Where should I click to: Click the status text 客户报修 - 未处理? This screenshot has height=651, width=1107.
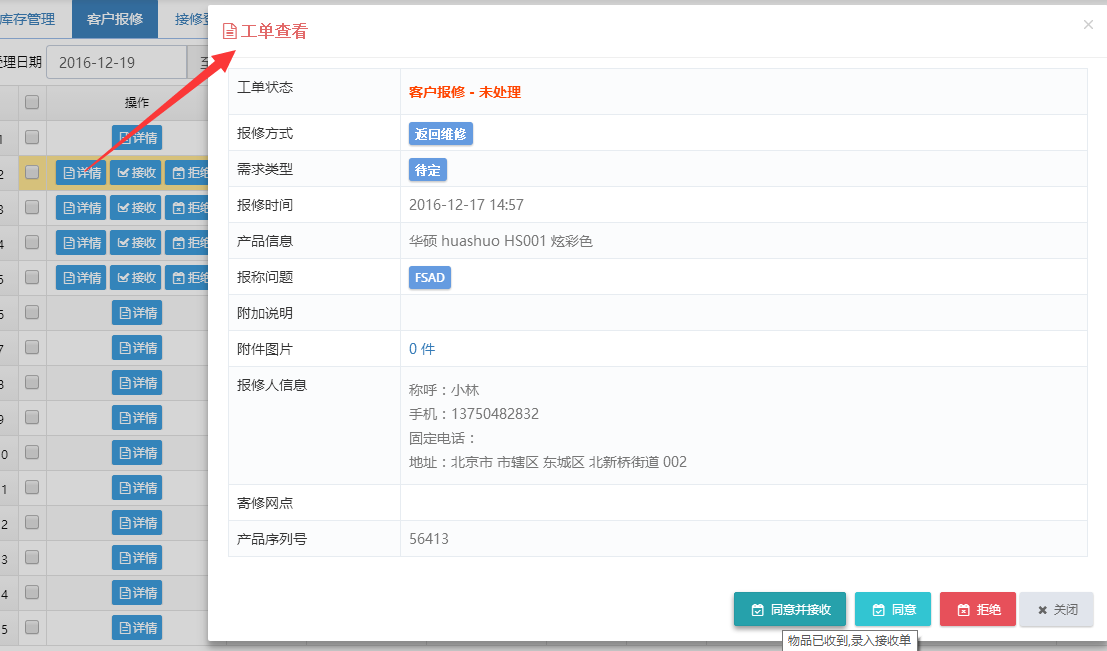465,92
